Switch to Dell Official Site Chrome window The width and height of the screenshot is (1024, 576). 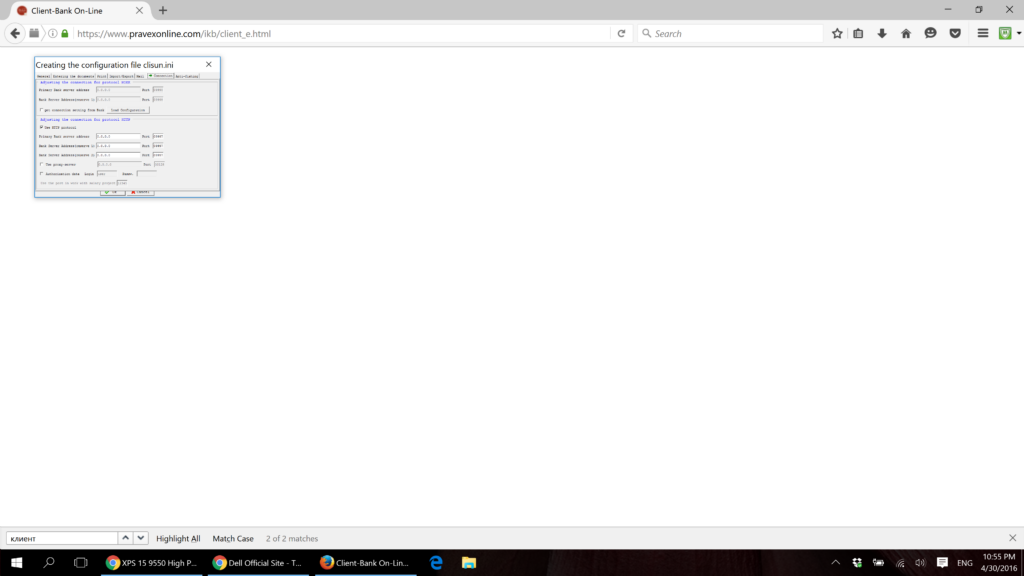pyautogui.click(x=258, y=562)
